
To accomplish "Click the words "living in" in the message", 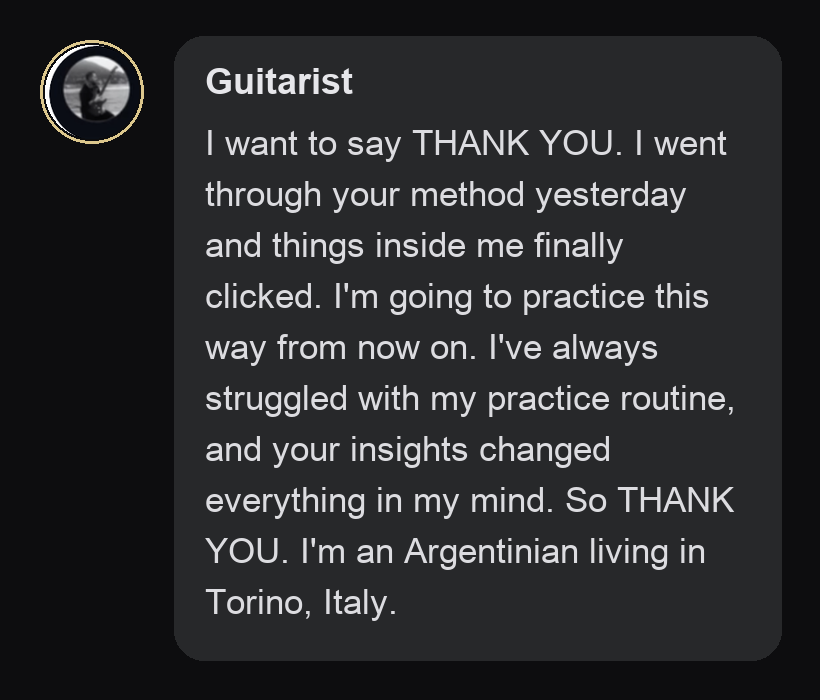I will [x=647, y=553].
